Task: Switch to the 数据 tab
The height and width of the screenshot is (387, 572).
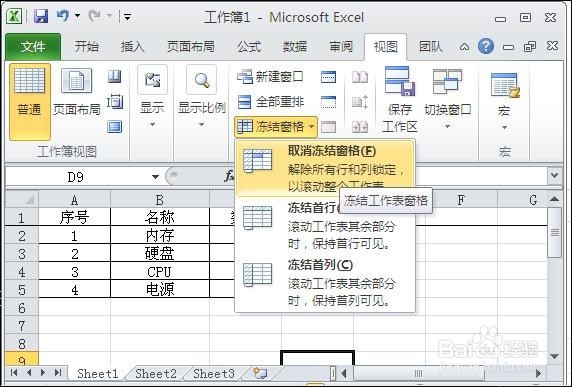Action: pyautogui.click(x=295, y=47)
